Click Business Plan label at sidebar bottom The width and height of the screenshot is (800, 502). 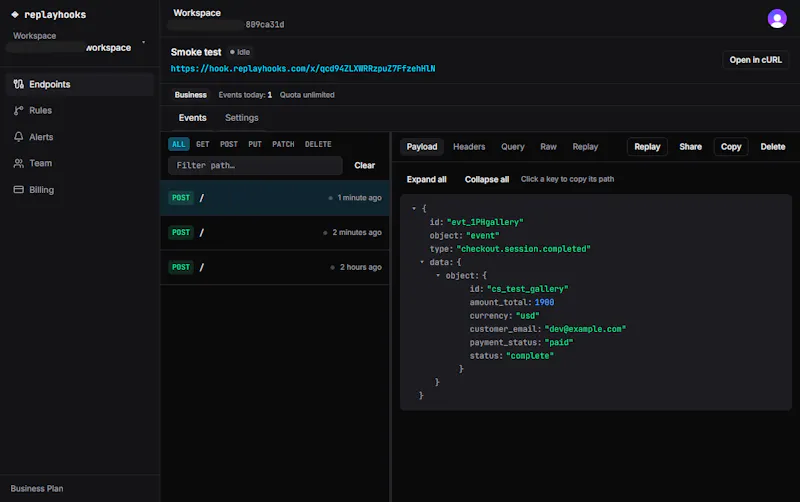click(x=37, y=489)
